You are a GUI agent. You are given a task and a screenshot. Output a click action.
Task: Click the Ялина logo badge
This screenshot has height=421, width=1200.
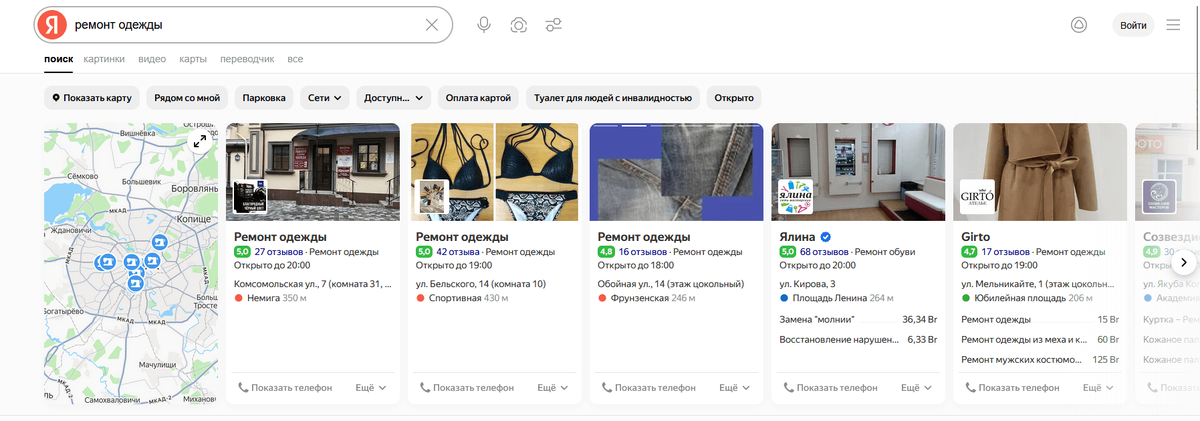[795, 196]
